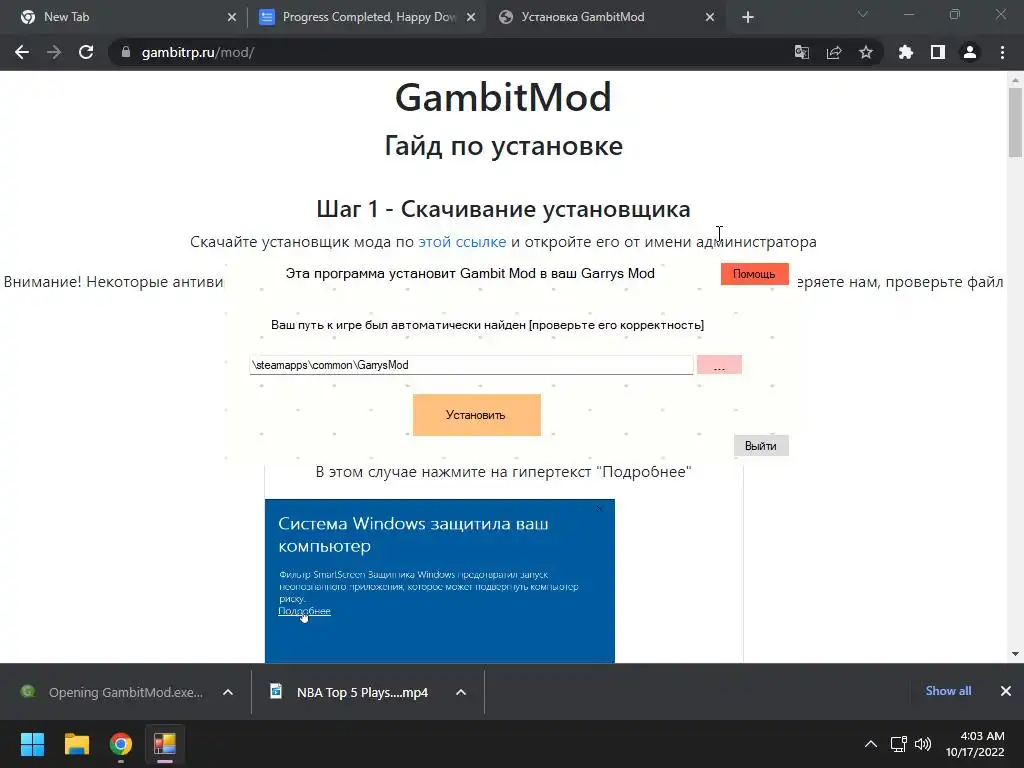1024x768 pixels.
Task: Click the Chrome taskbar icon
Action: click(121, 744)
